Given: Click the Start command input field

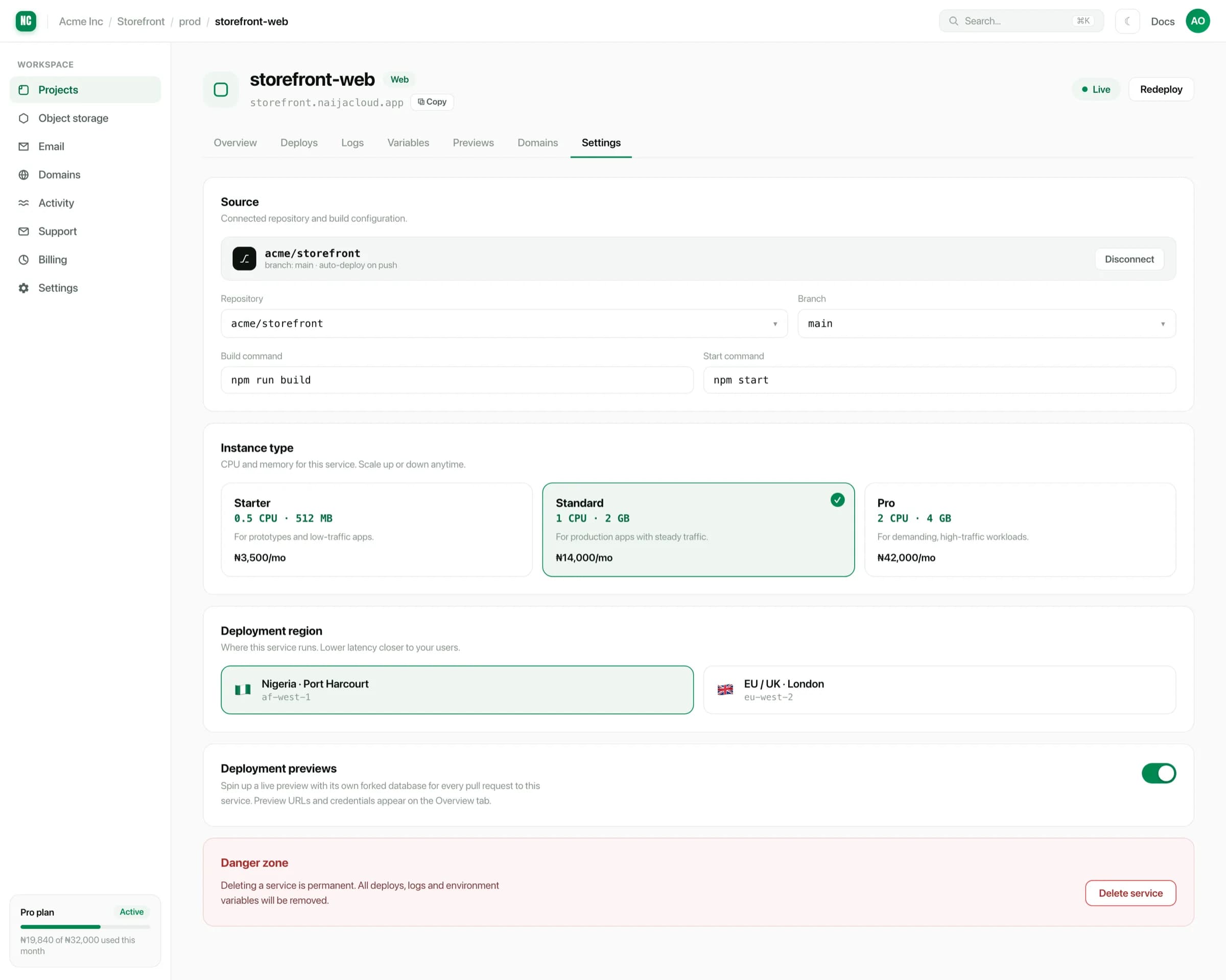Looking at the screenshot, I should (939, 380).
